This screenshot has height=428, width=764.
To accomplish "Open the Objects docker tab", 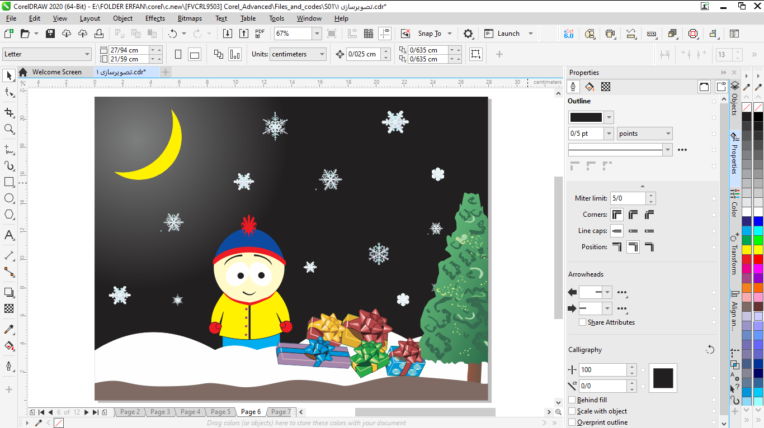I will 735,99.
